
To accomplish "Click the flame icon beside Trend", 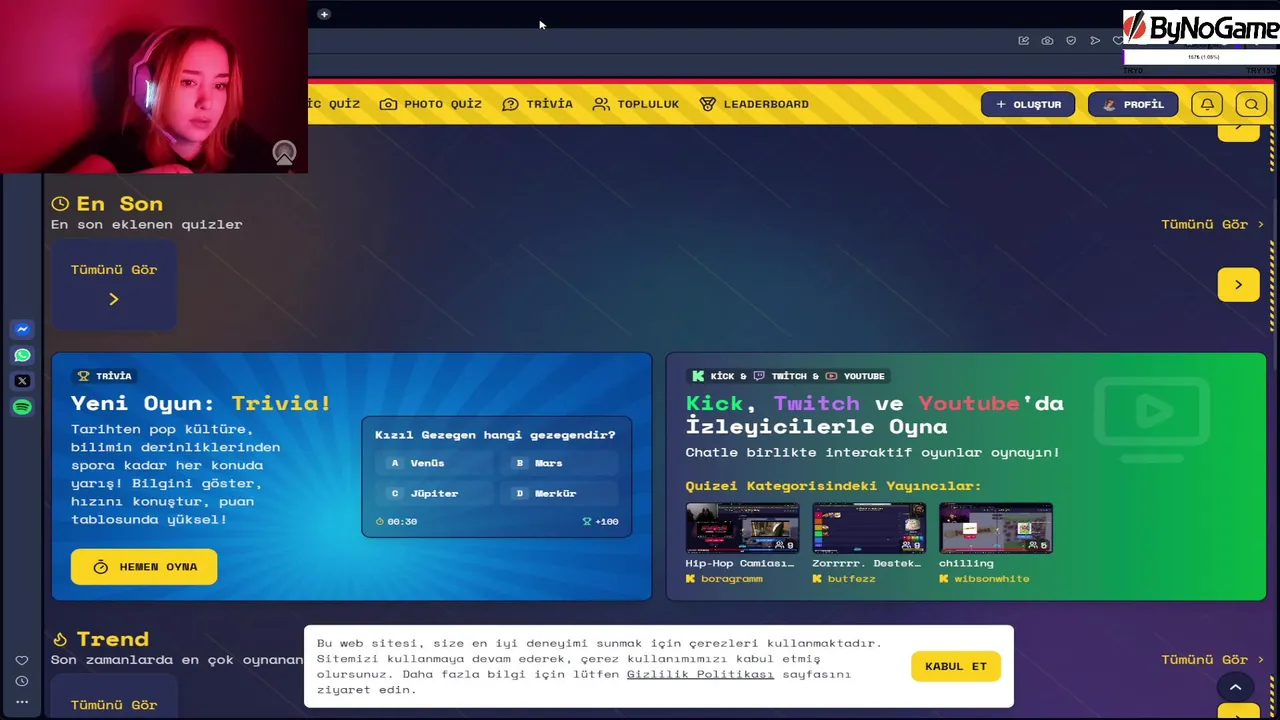I will click(x=60, y=639).
